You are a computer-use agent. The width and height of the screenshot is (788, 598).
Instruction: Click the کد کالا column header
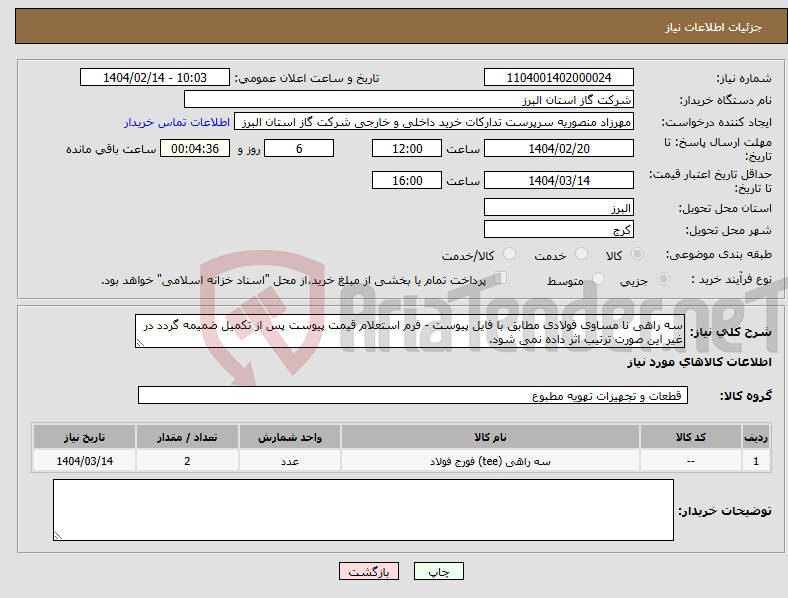coord(691,437)
